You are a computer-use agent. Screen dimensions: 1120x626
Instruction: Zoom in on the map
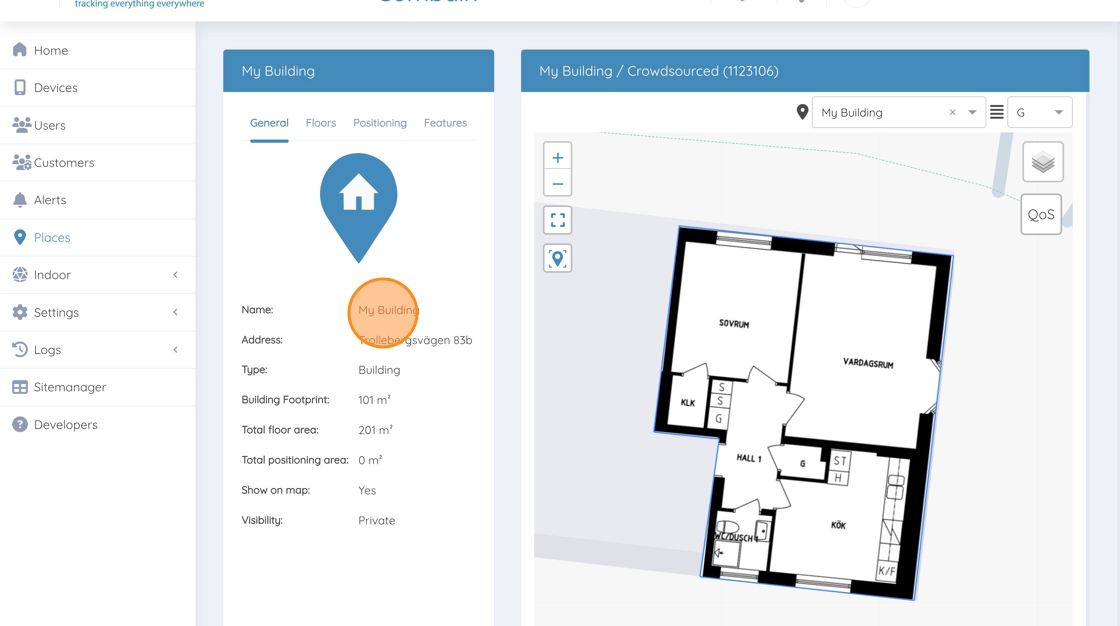[558, 158]
